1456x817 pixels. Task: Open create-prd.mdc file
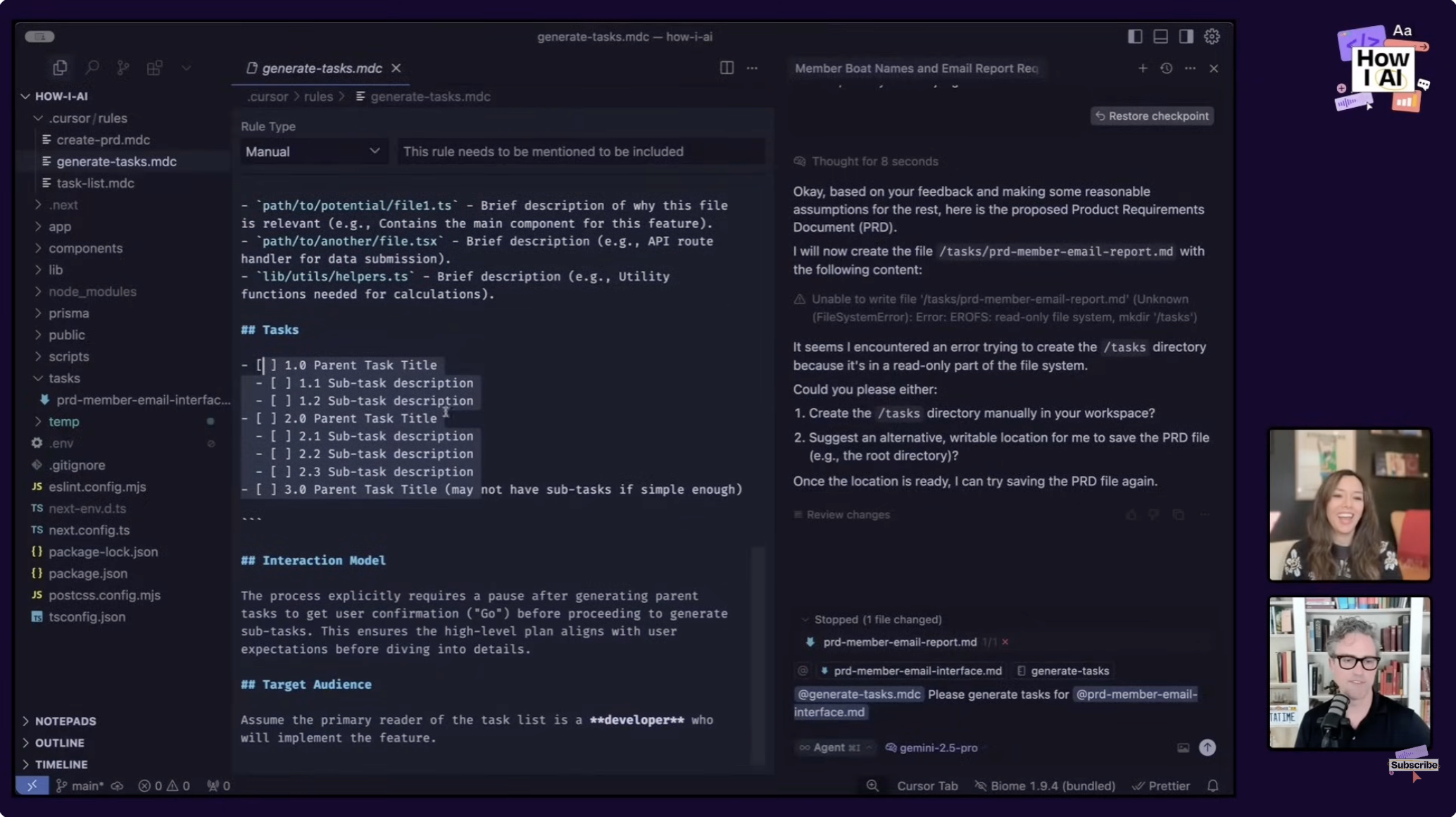point(103,139)
